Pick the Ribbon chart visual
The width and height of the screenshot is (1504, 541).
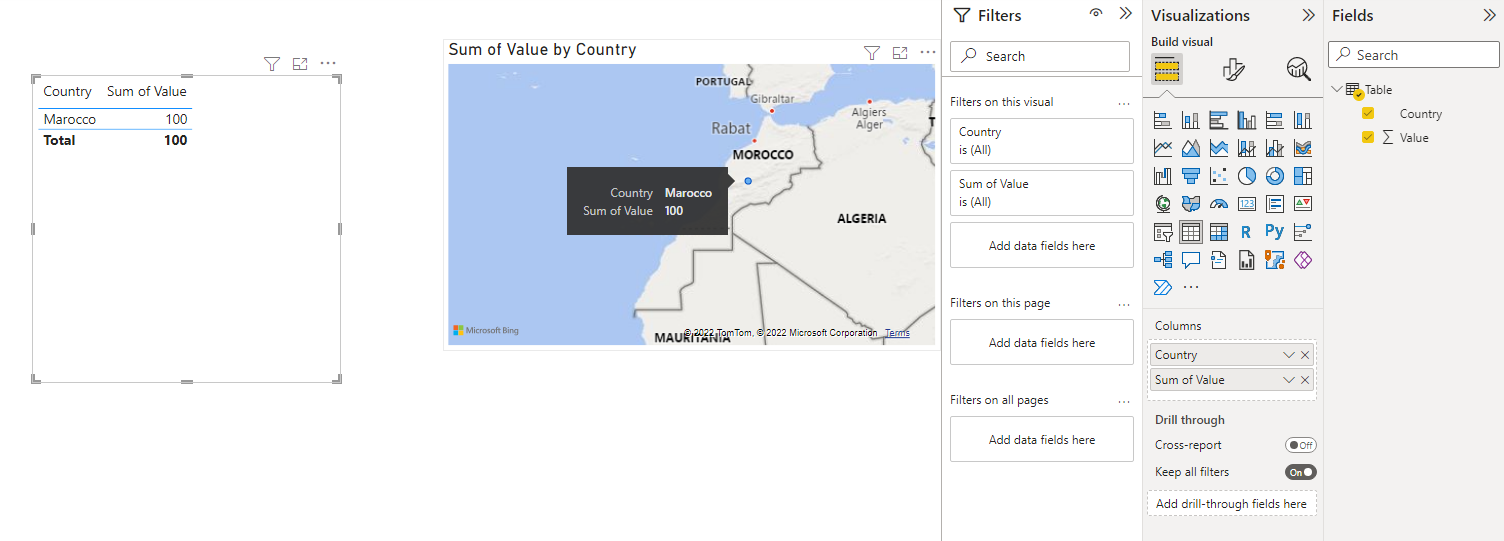[1302, 148]
